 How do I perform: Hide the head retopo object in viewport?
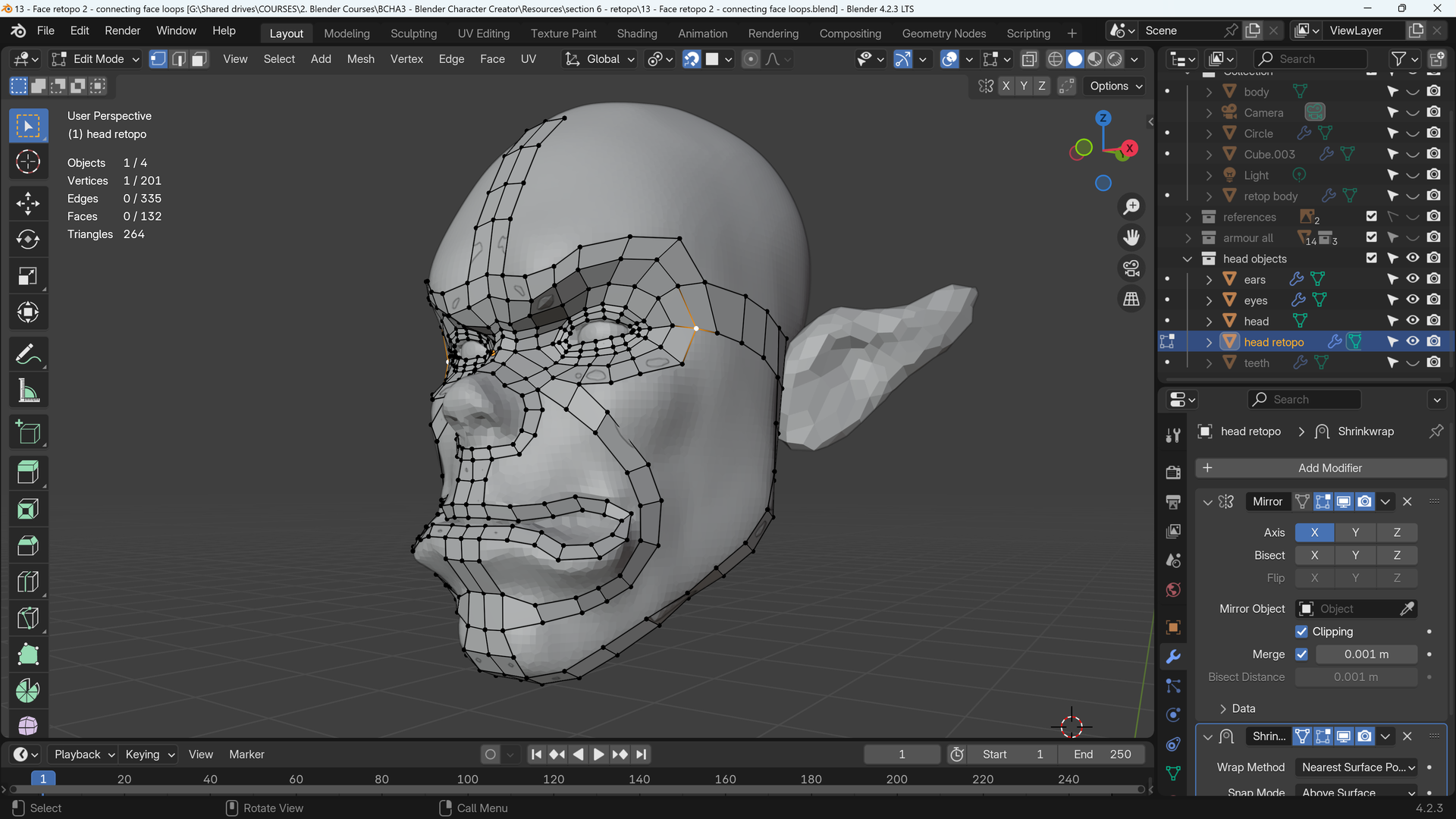tap(1413, 341)
